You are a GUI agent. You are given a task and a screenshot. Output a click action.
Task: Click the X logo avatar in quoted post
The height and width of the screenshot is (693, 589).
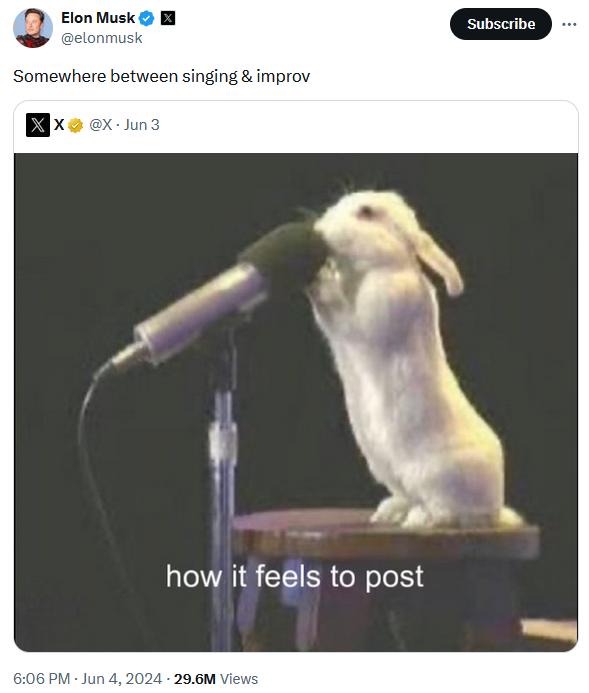point(38,125)
